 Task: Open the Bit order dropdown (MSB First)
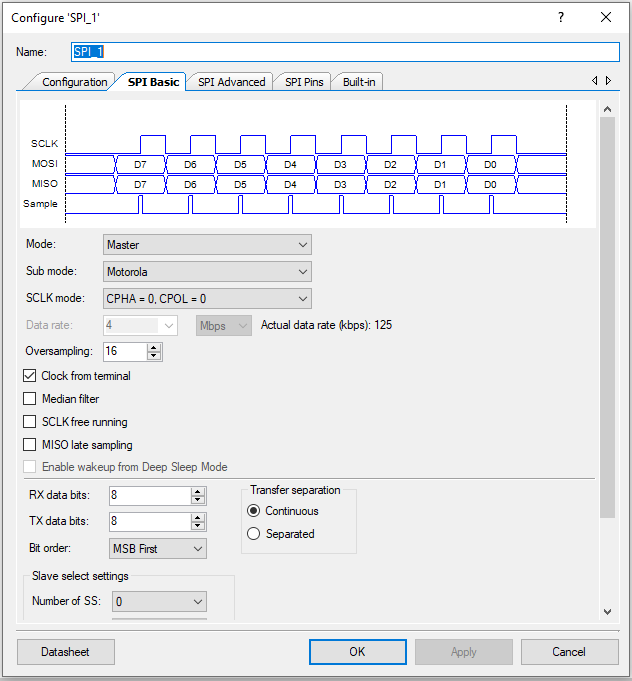tap(158, 549)
